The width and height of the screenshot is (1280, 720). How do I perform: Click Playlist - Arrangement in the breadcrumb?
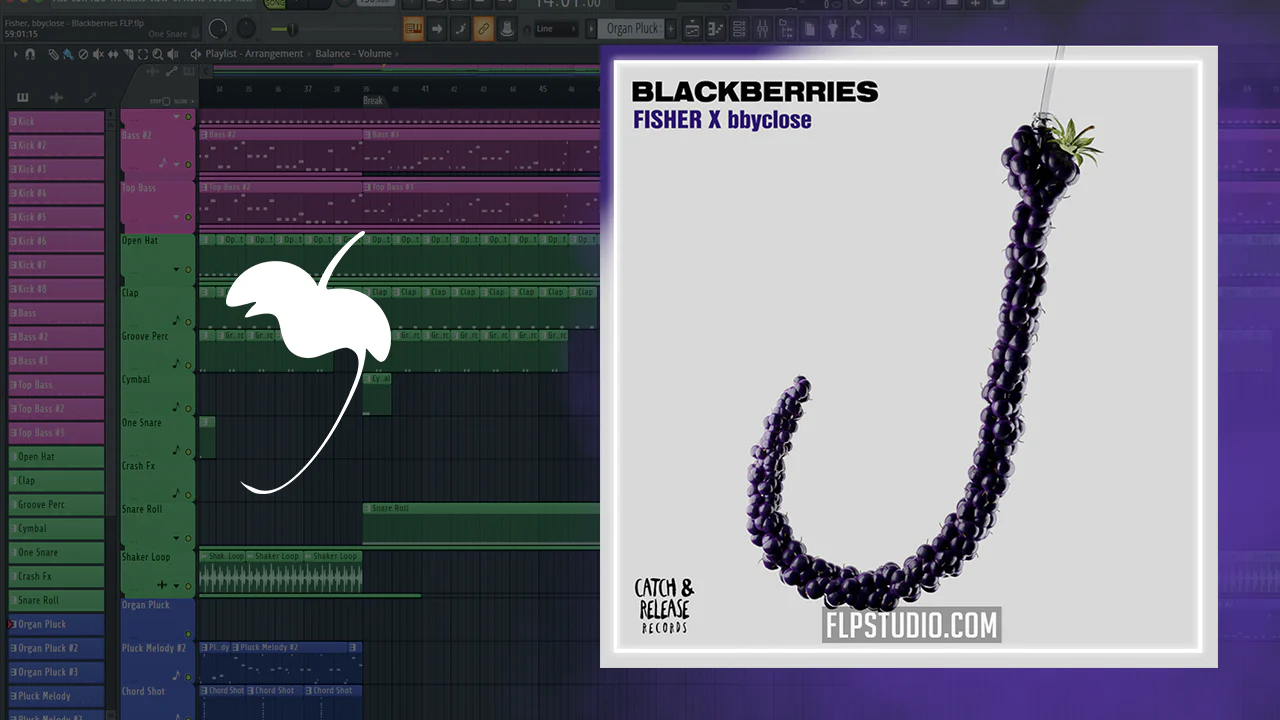click(x=254, y=54)
